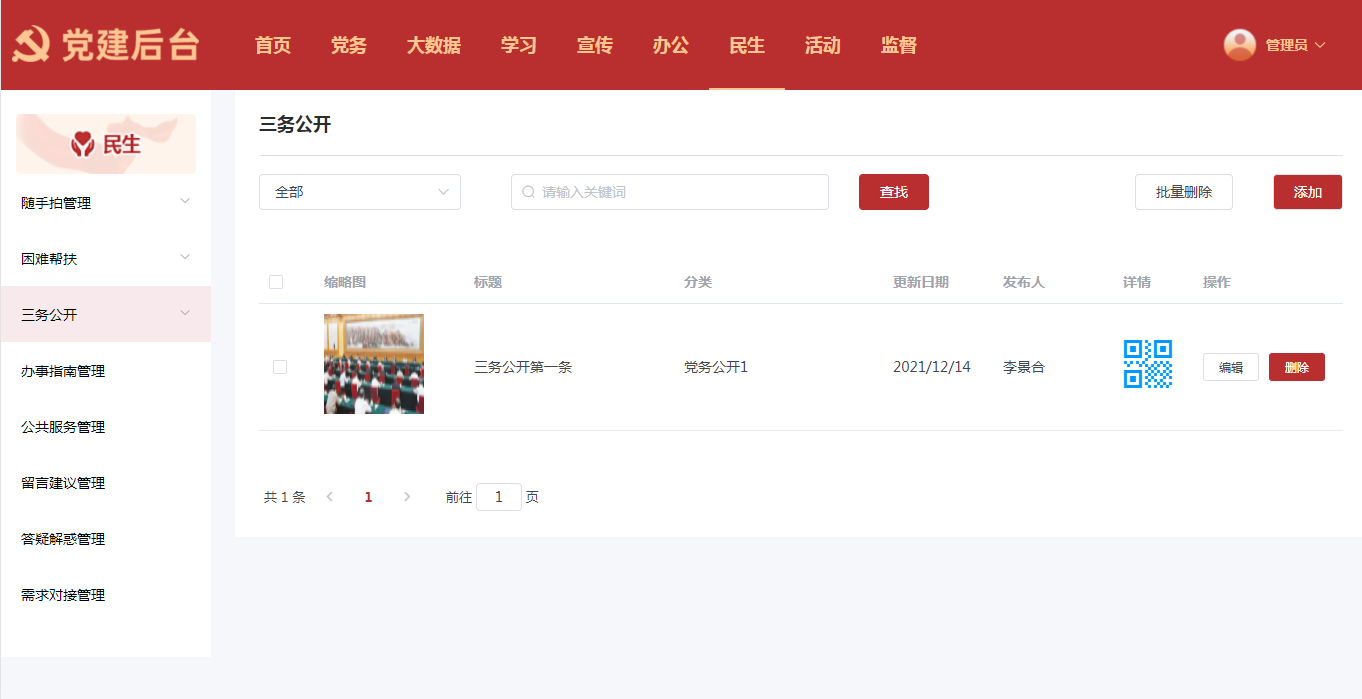1362x699 pixels.
Task: Switch to the 大数据 top navigation tab
Action: pos(433,45)
